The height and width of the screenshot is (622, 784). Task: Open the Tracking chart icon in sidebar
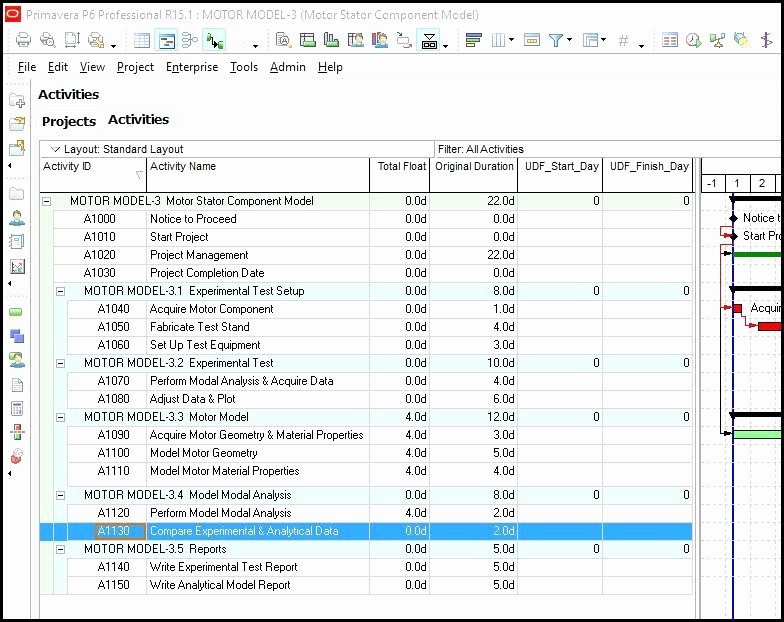[17, 267]
